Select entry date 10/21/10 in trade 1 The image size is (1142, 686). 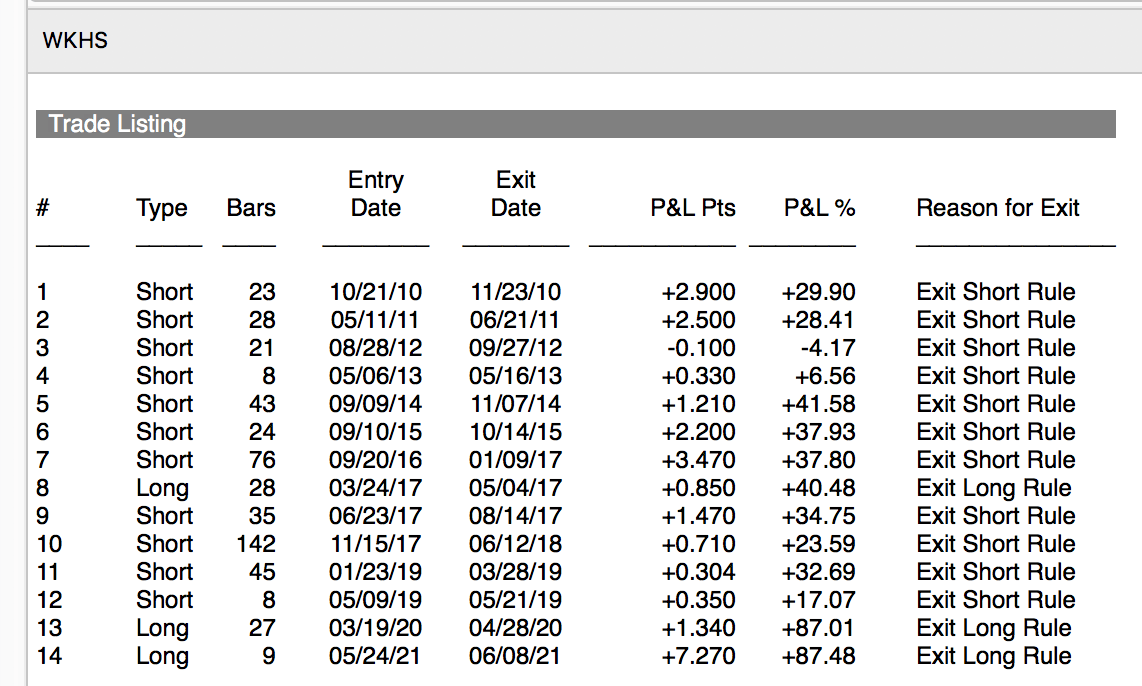pyautogui.click(x=376, y=292)
